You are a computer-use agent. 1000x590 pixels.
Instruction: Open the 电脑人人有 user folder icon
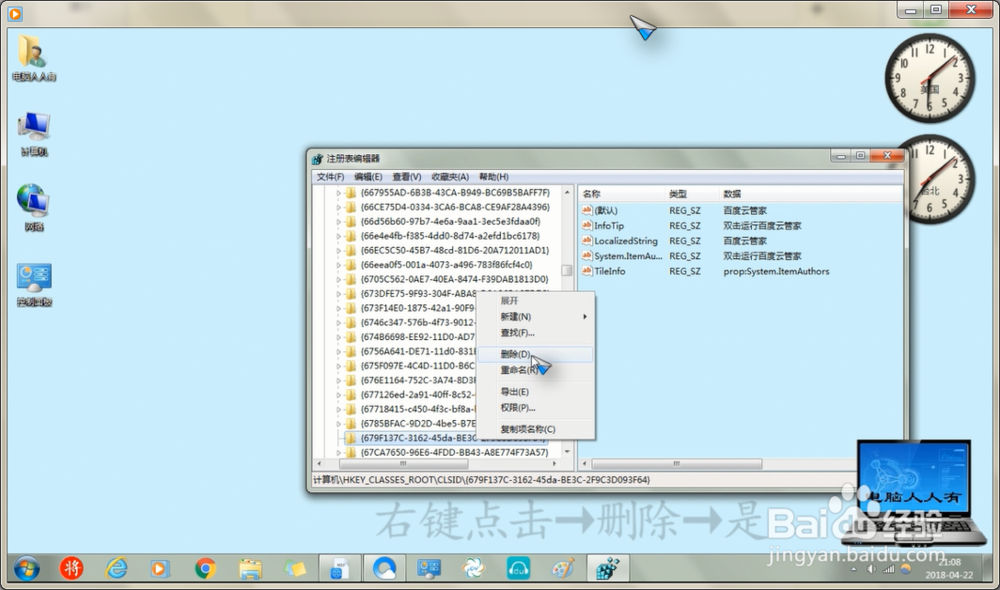(33, 57)
